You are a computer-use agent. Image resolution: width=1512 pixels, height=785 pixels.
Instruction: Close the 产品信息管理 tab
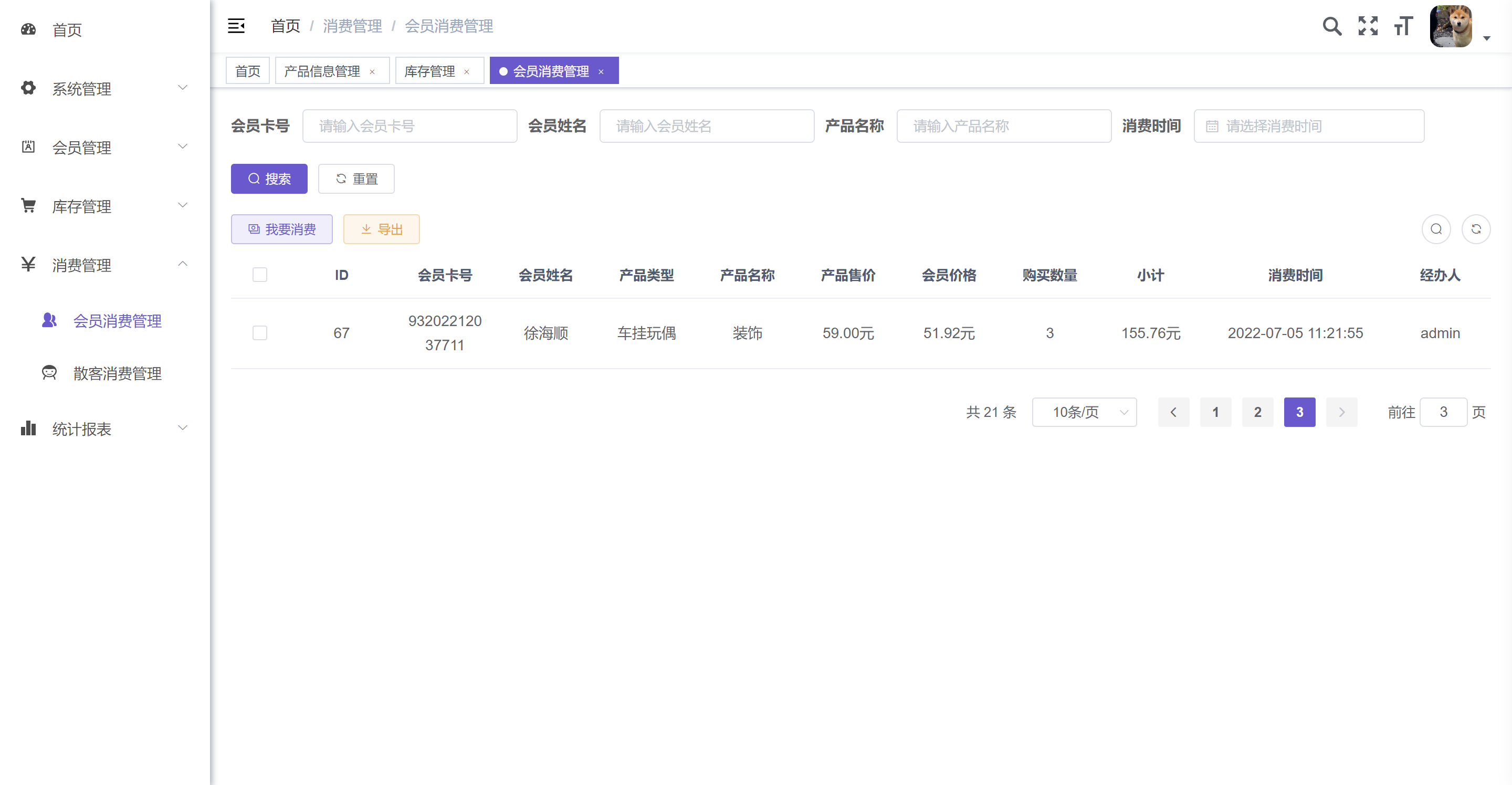tap(372, 71)
